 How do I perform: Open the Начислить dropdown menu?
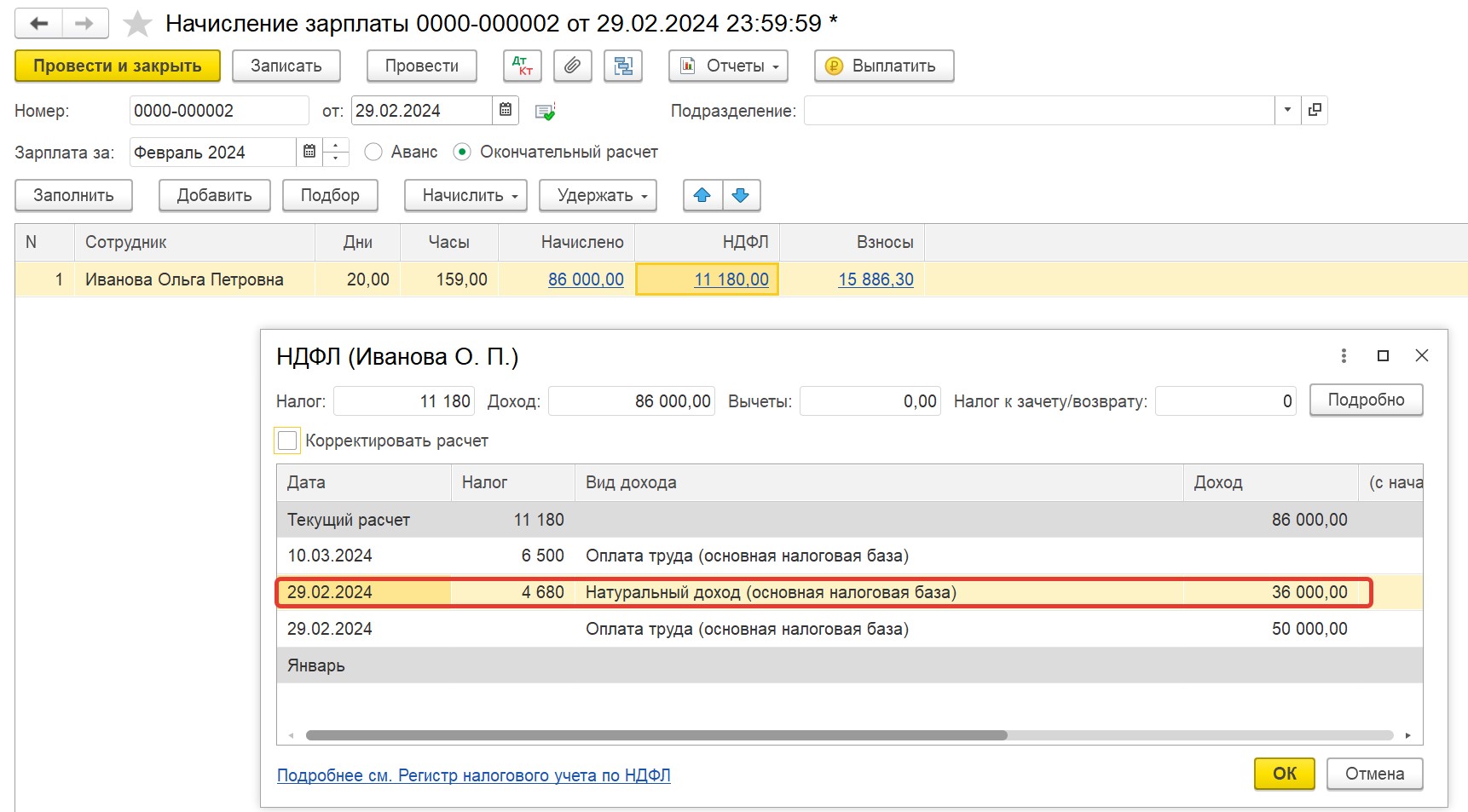tap(465, 195)
